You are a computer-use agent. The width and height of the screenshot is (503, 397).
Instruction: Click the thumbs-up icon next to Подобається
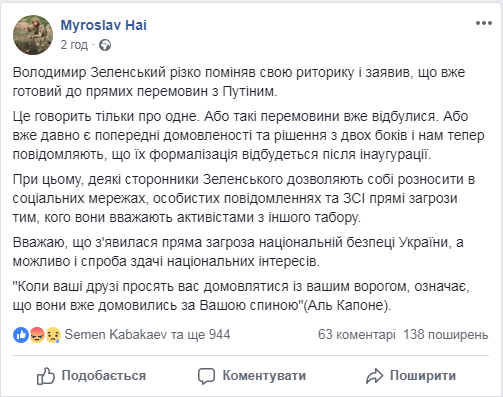pos(45,376)
